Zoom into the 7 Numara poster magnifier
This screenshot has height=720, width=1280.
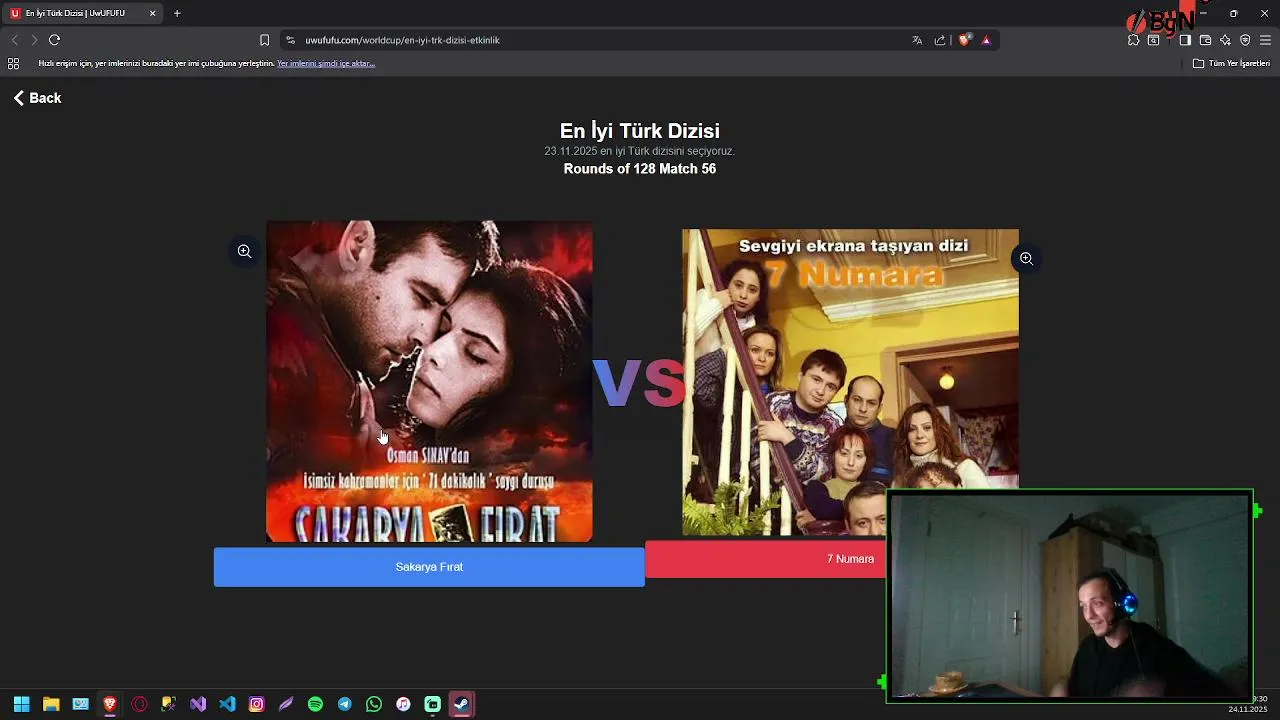pyautogui.click(x=1026, y=259)
